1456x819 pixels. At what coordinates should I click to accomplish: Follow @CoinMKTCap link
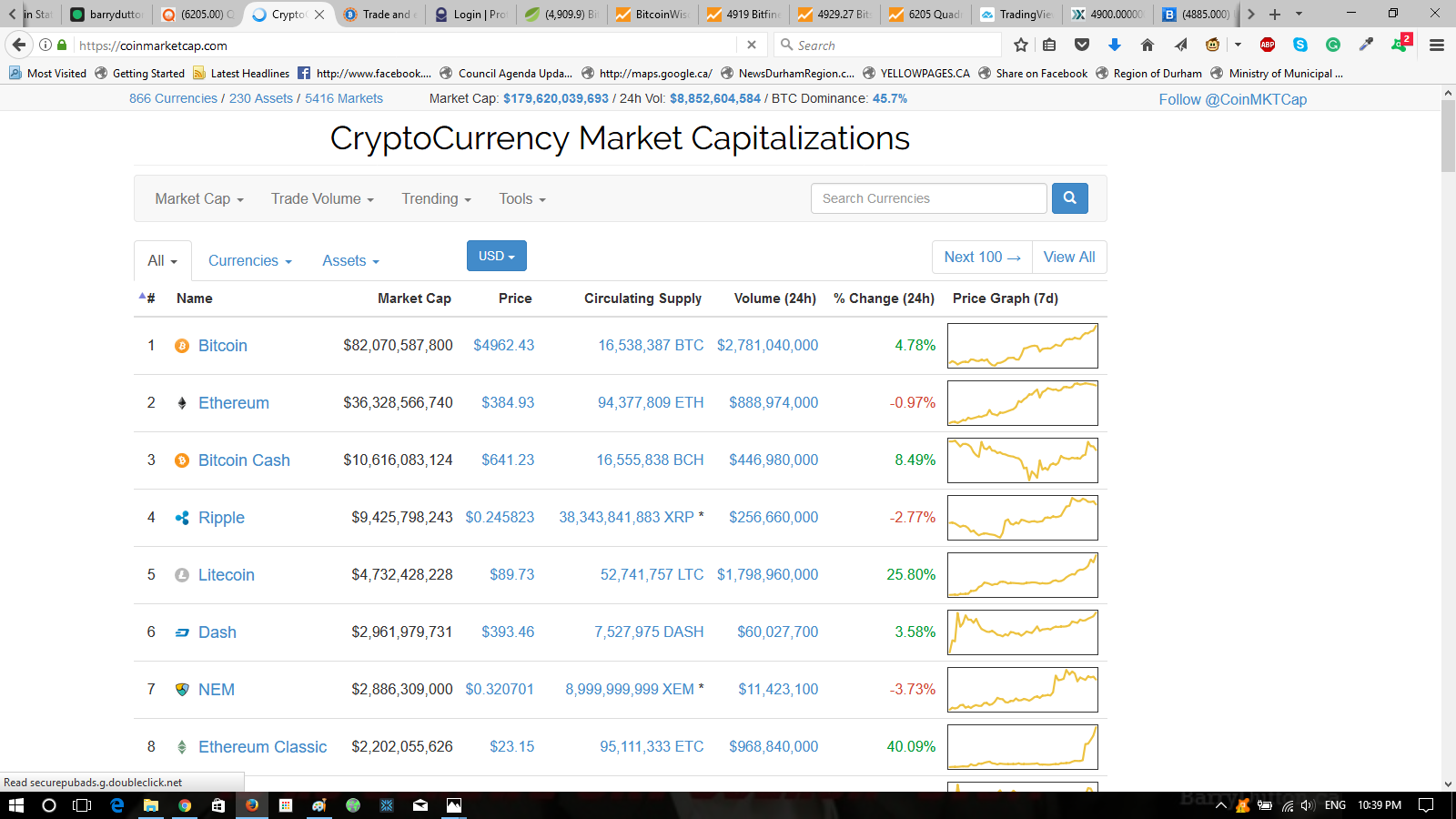coord(1232,99)
